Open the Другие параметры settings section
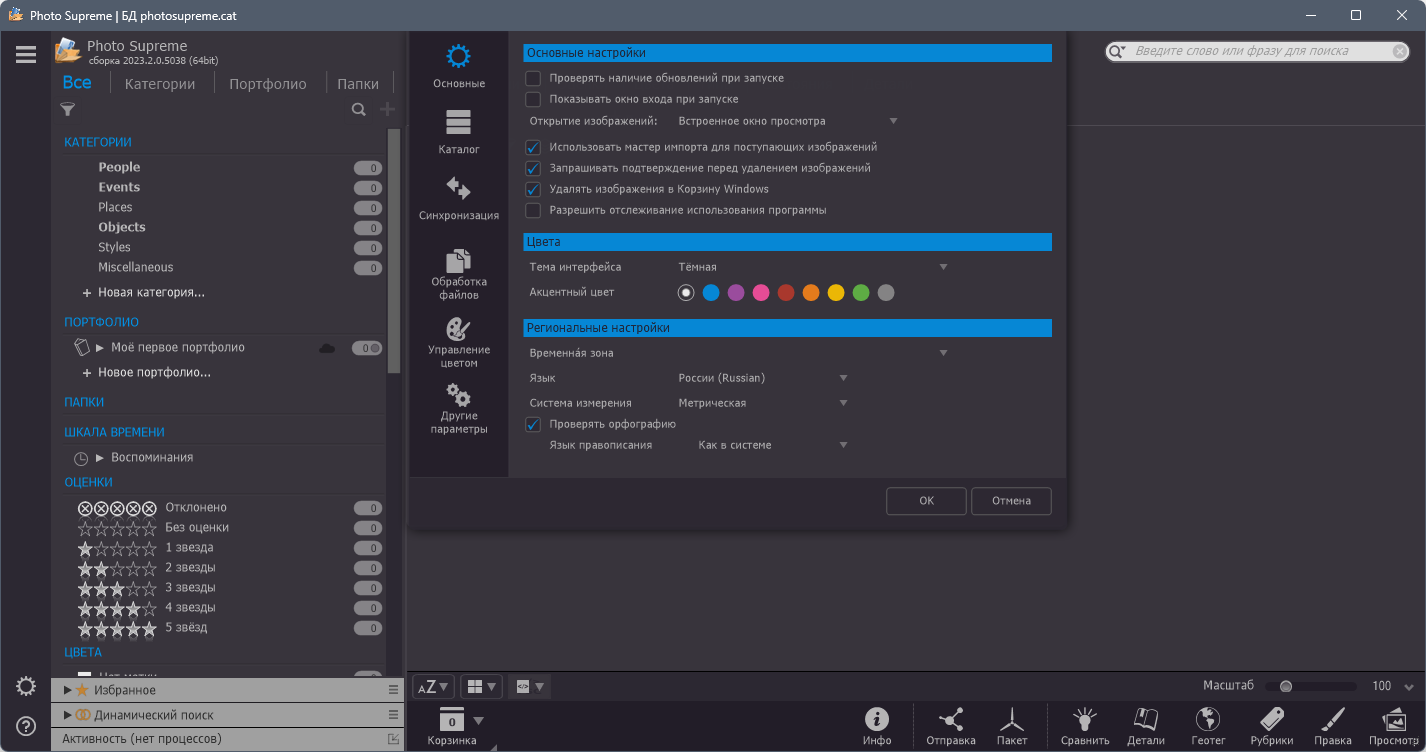This screenshot has height=752, width=1426. click(x=459, y=407)
